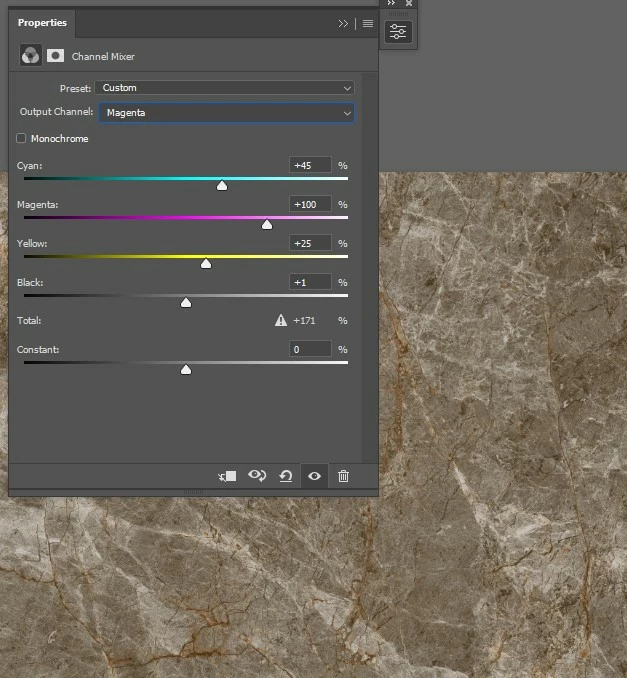Image resolution: width=627 pixels, height=678 pixels.
Task: Click the Constant value input field
Action: [x=310, y=349]
